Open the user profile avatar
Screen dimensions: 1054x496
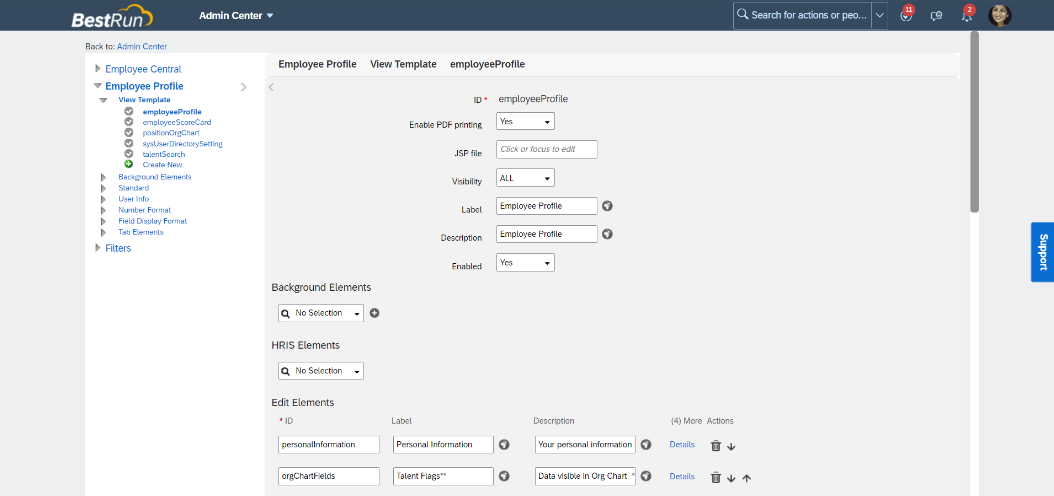pos(1000,15)
